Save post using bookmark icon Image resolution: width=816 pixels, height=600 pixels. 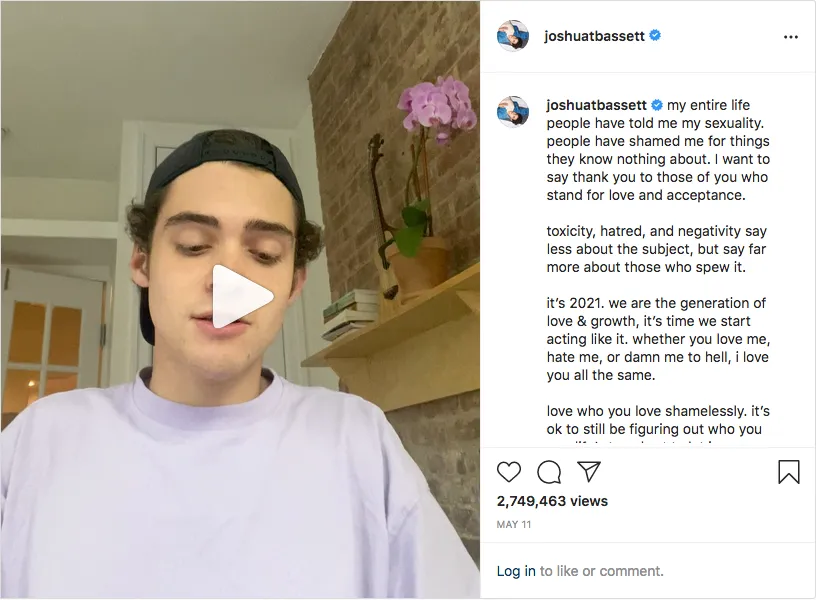coord(788,472)
